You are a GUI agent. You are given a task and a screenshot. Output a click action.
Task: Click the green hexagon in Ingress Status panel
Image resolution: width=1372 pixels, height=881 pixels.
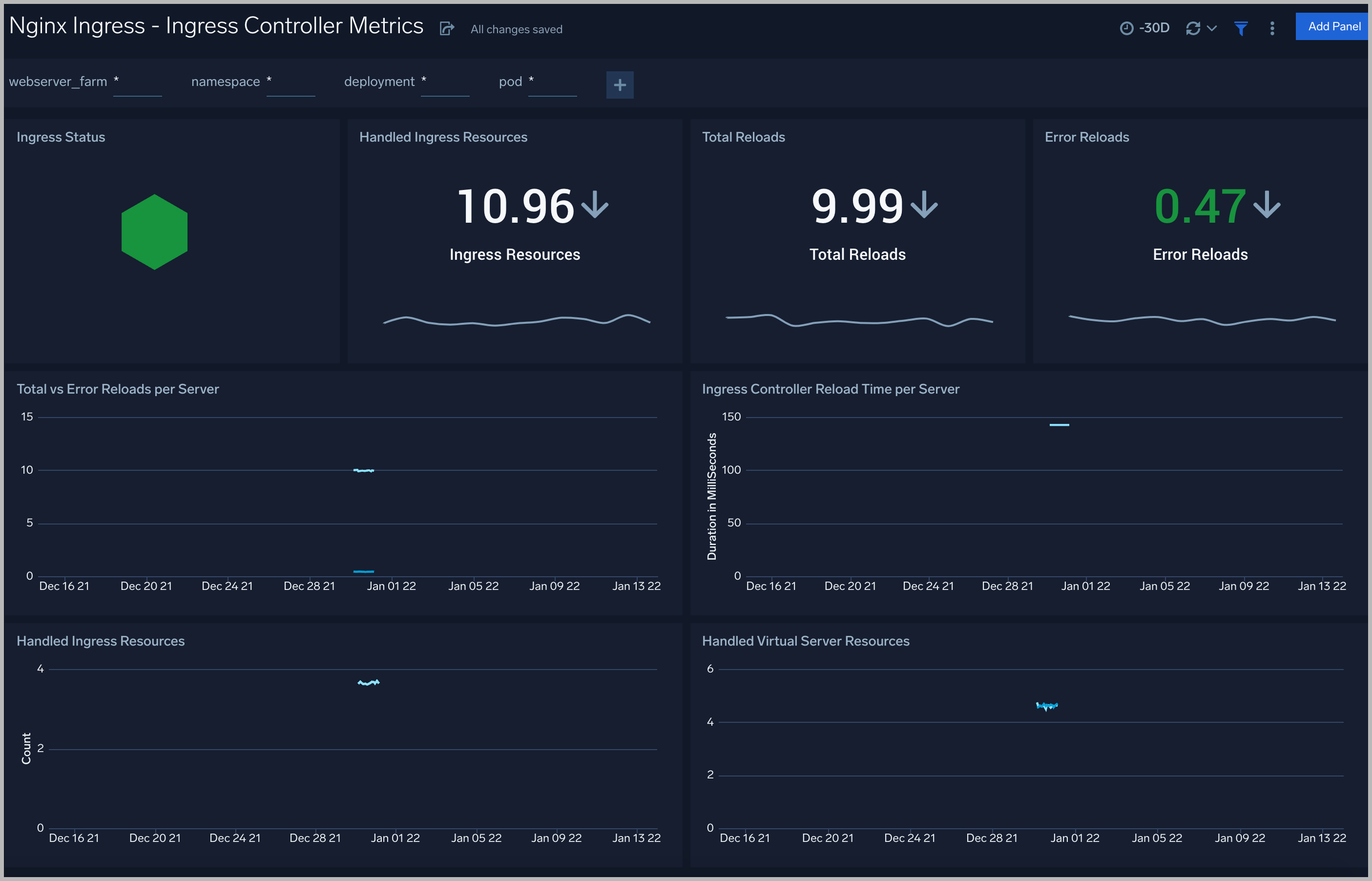[x=154, y=231]
